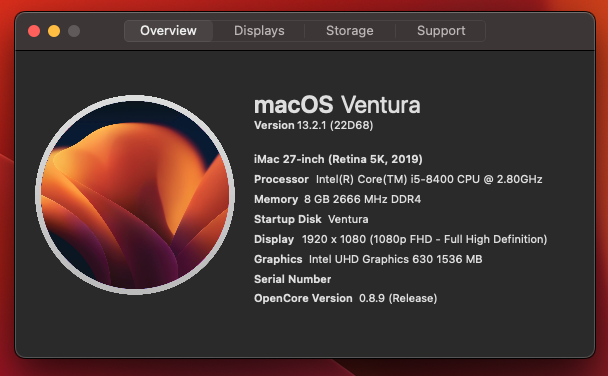This screenshot has width=608, height=376.
Task: Click Intel UHD Graphics 630 1536 MB value
Action: (396, 259)
